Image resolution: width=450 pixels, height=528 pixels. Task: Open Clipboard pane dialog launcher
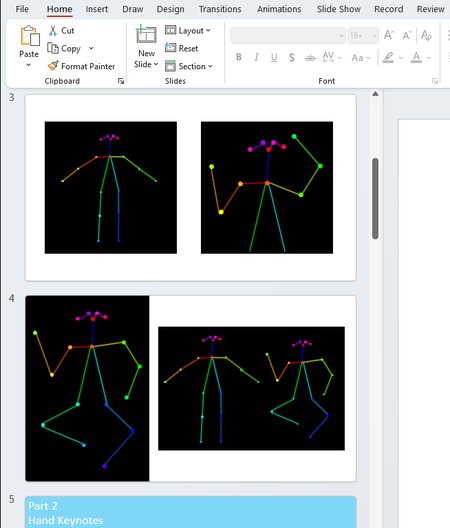click(121, 81)
